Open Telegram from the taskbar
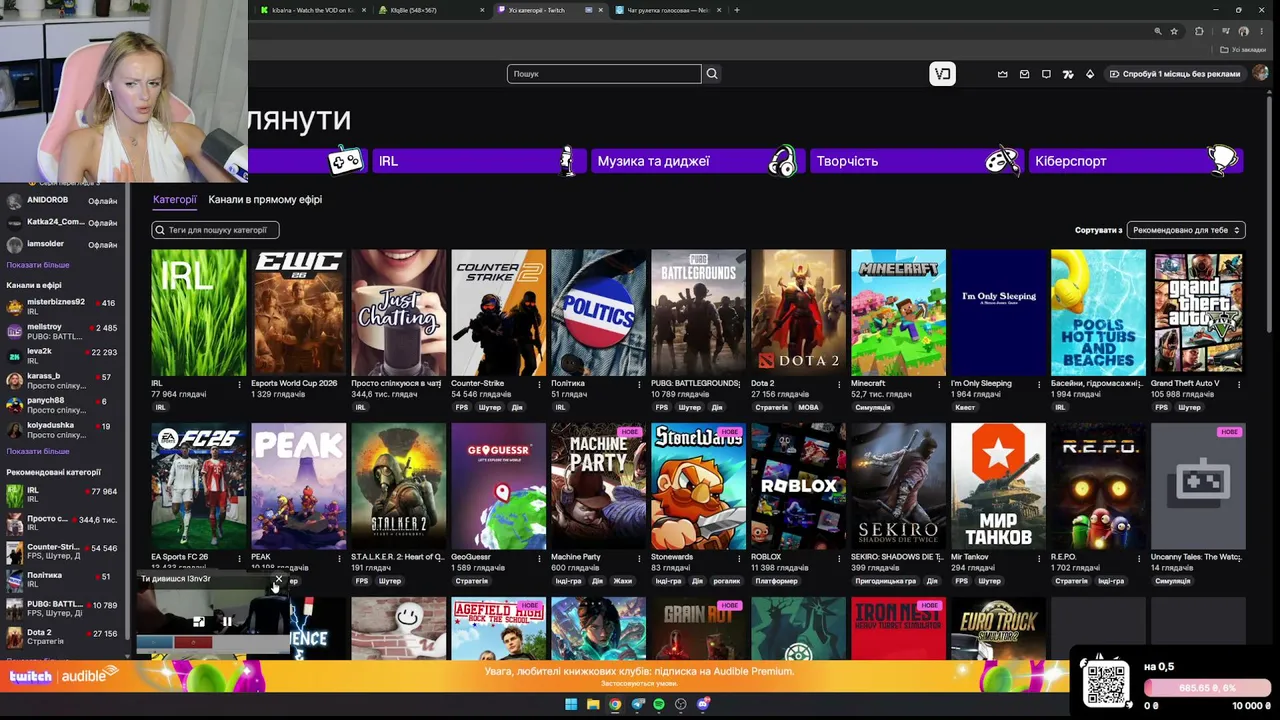The height and width of the screenshot is (720, 1280). (x=637, y=705)
